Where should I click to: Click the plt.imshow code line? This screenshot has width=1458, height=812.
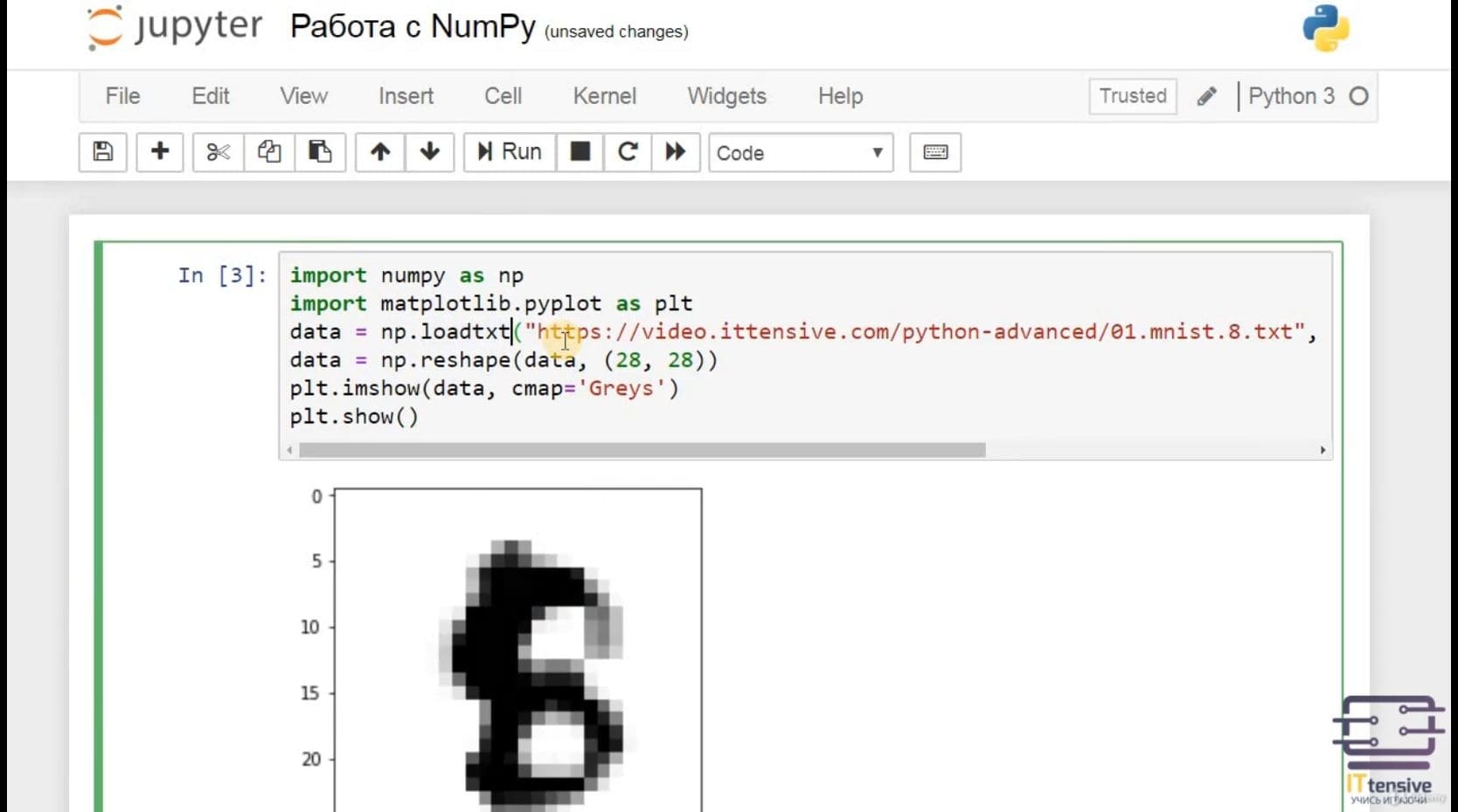[484, 388]
